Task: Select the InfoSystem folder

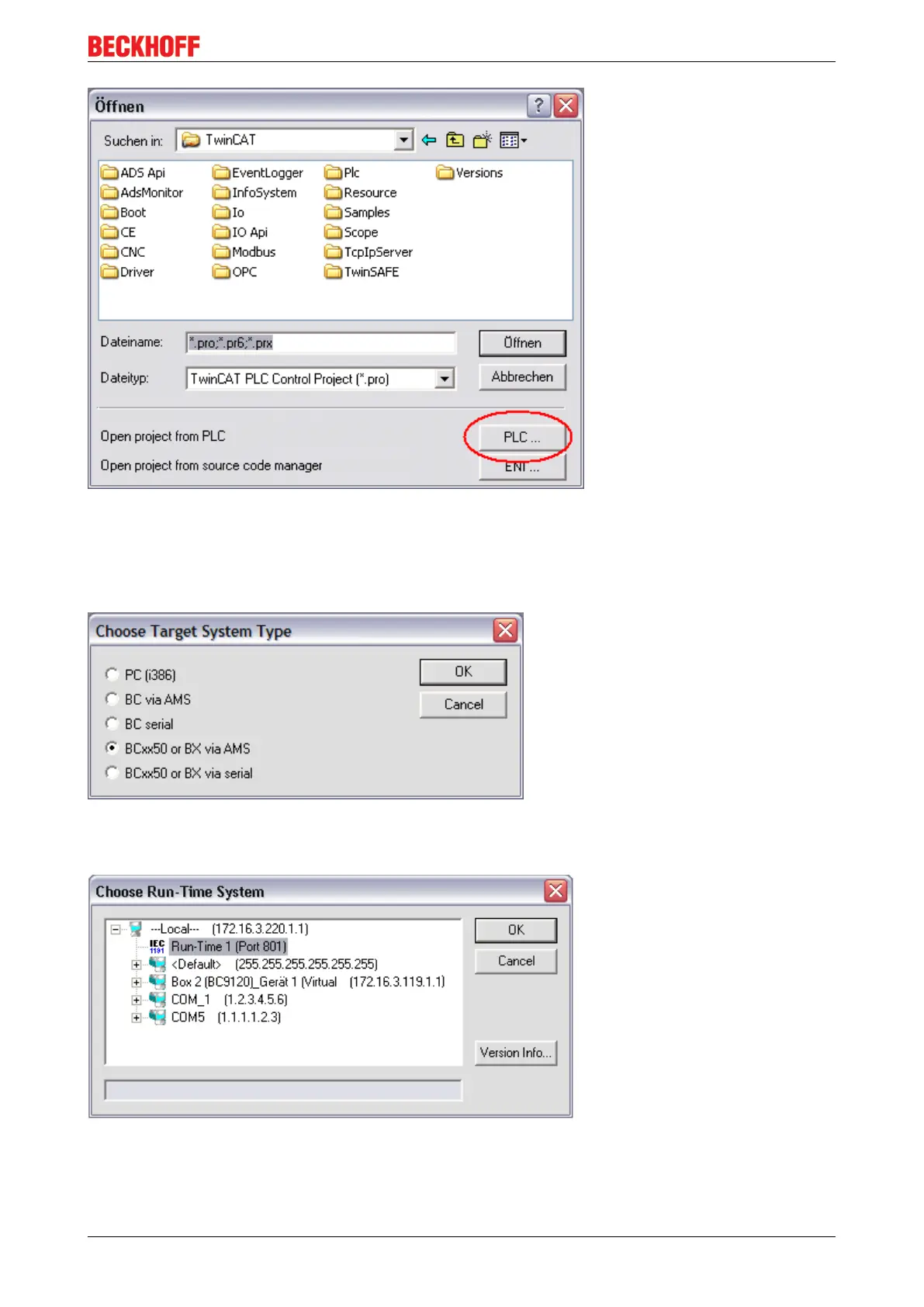Action: (254, 192)
